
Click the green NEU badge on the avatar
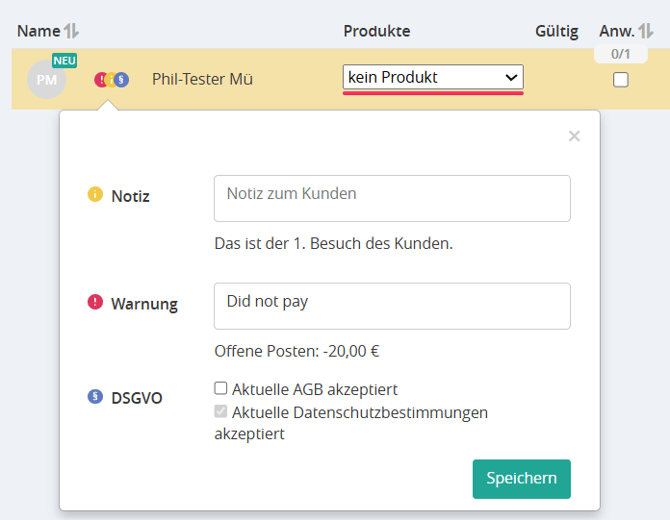(x=64, y=61)
